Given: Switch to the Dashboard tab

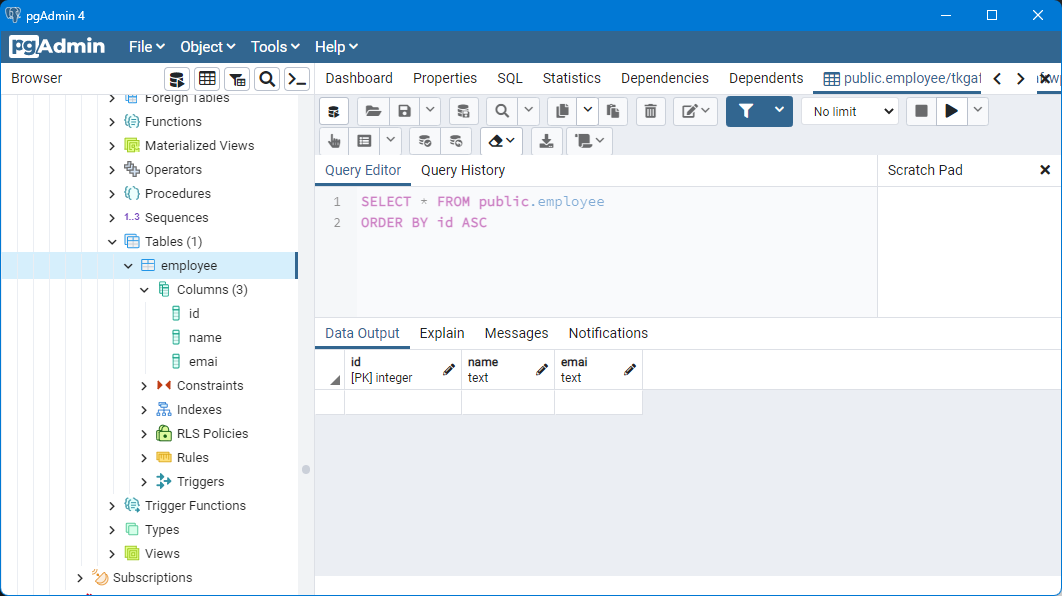Looking at the screenshot, I should click(x=359, y=79).
